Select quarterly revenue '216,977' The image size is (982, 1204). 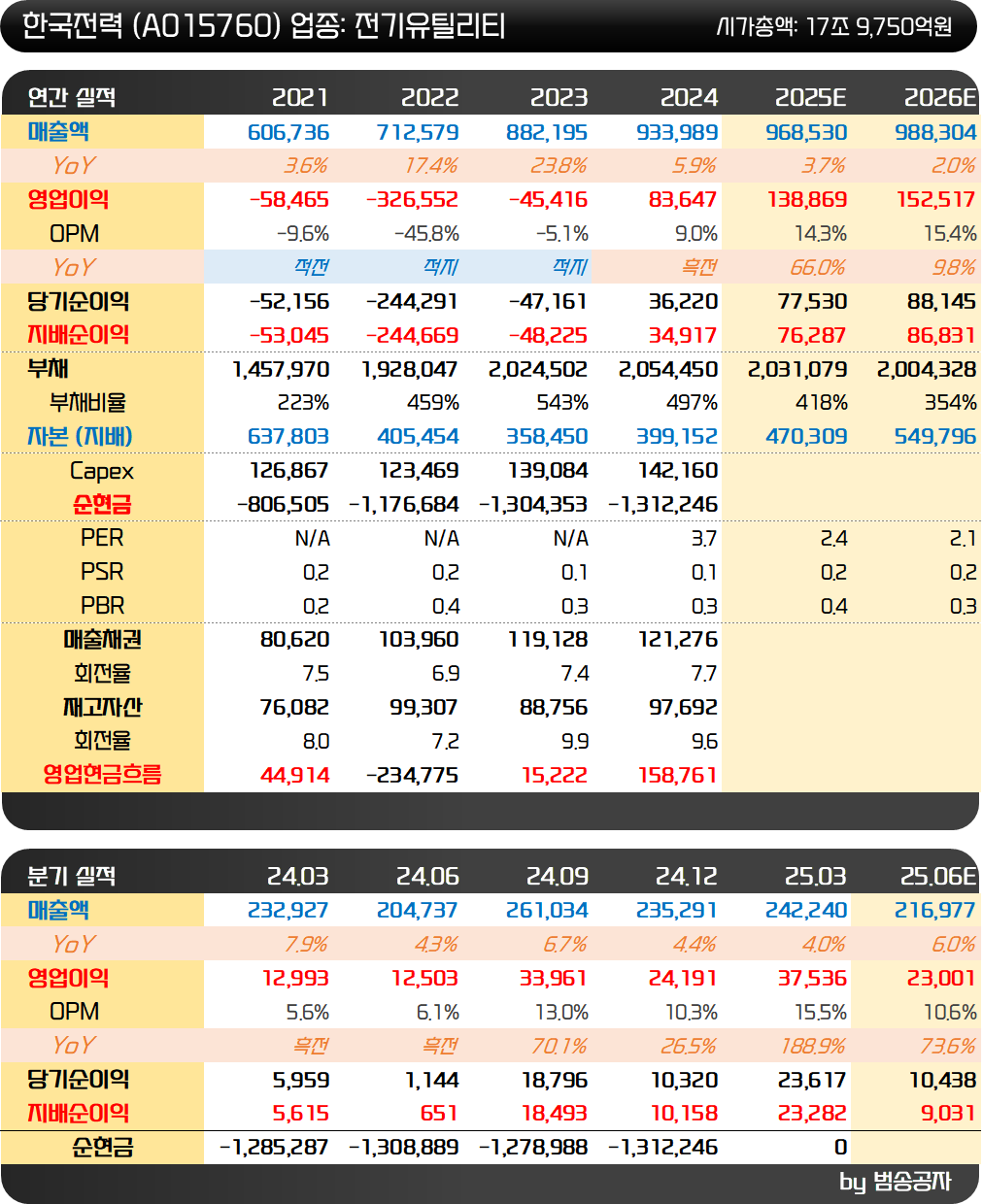(x=935, y=911)
